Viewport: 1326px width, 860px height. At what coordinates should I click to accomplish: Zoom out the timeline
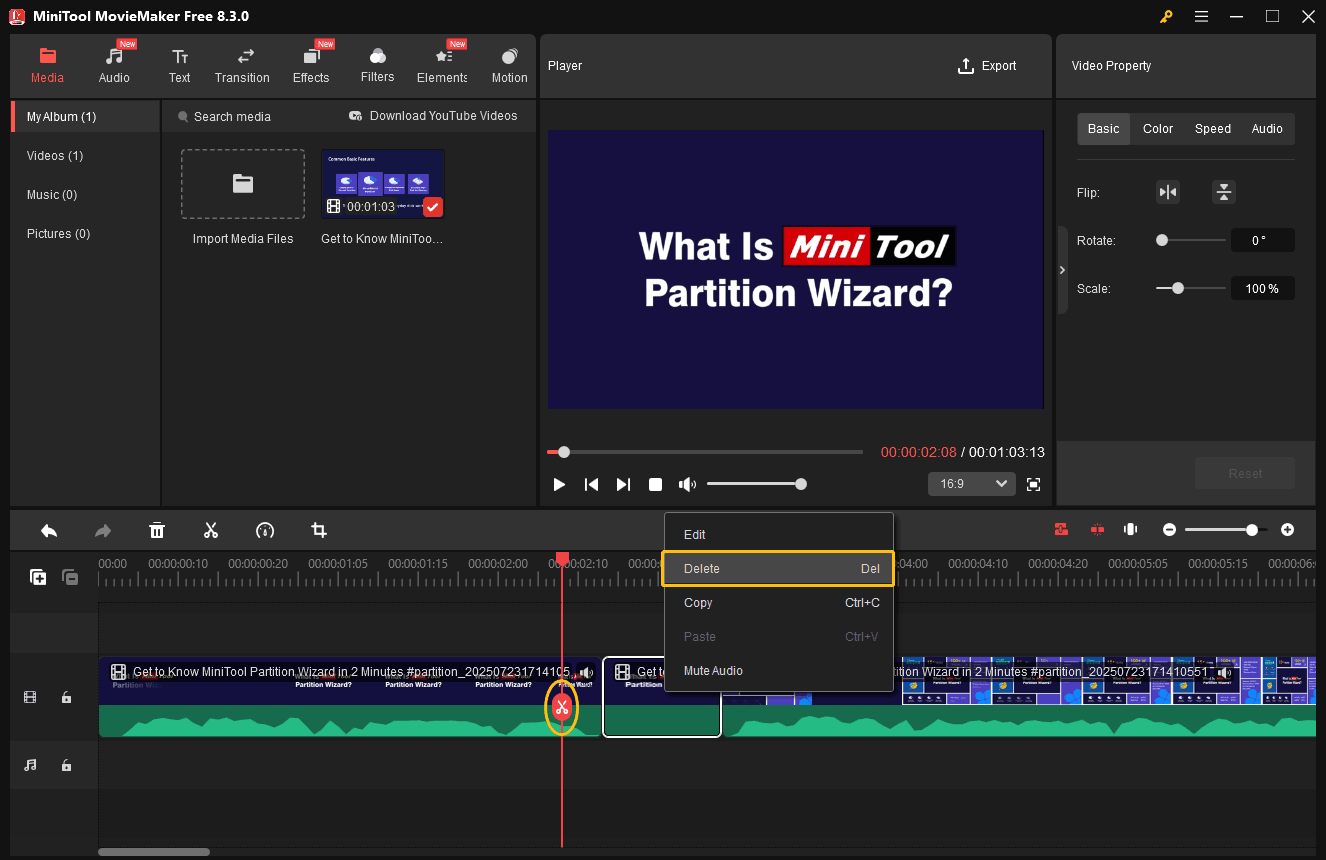(1169, 530)
